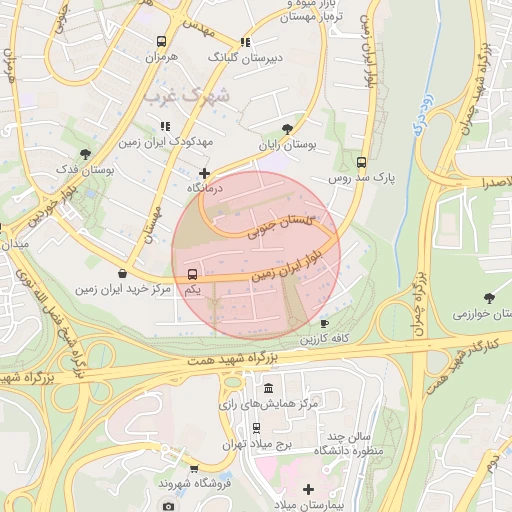Select the Hemmat highway label
This screenshot has height=512, width=512.
click(232, 359)
